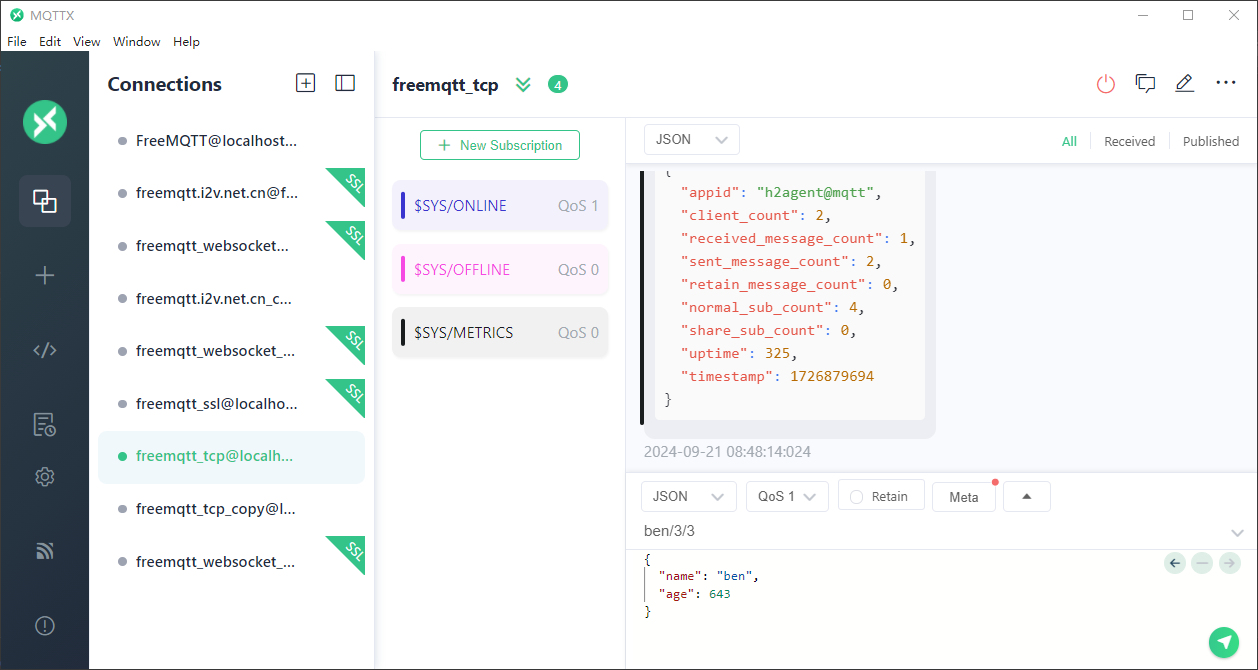This screenshot has height=670, width=1258.
Task: Switch message filter to Received
Action: [1128, 141]
